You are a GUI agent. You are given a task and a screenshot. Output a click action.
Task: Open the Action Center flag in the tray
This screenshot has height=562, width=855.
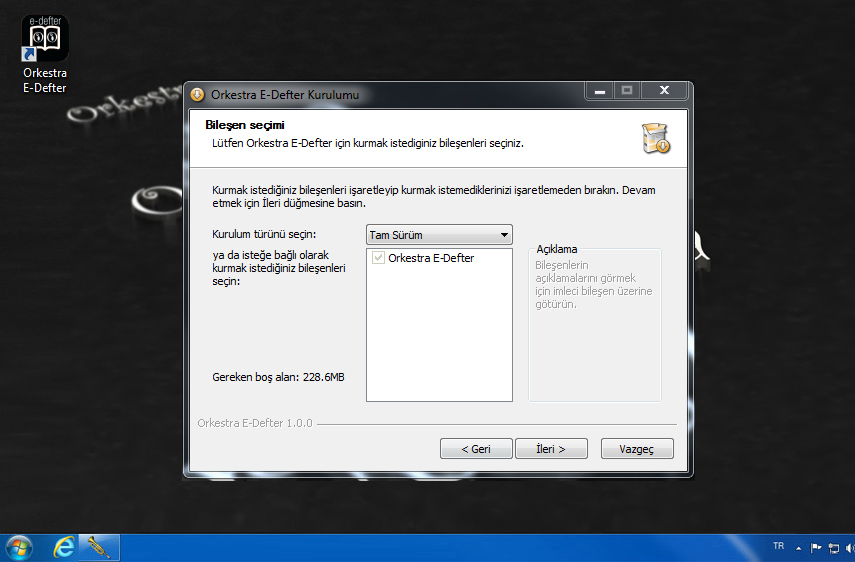[816, 548]
